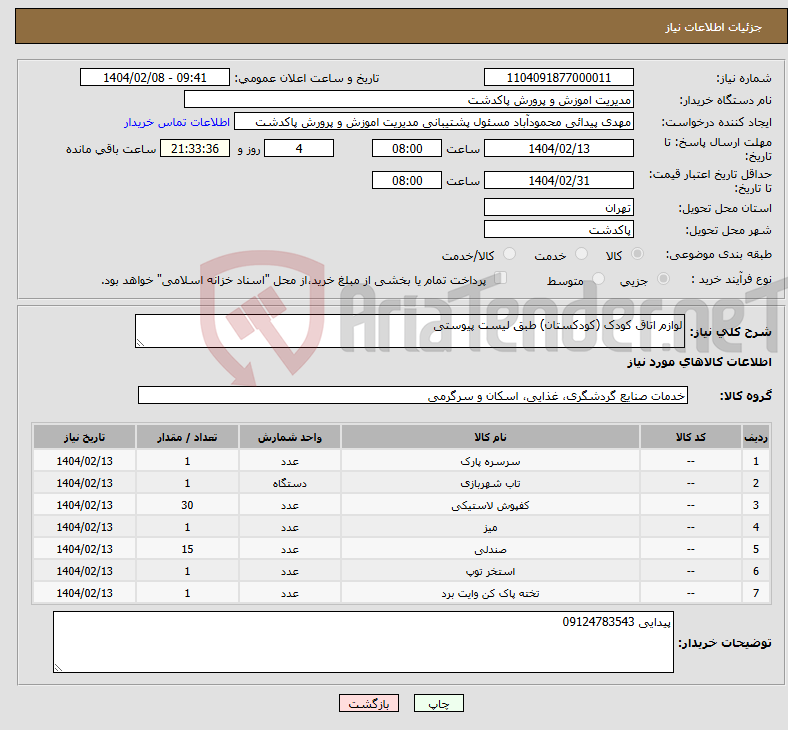788x730 pixels.
Task: Click the بازگشت (back) button
Action: (x=369, y=703)
